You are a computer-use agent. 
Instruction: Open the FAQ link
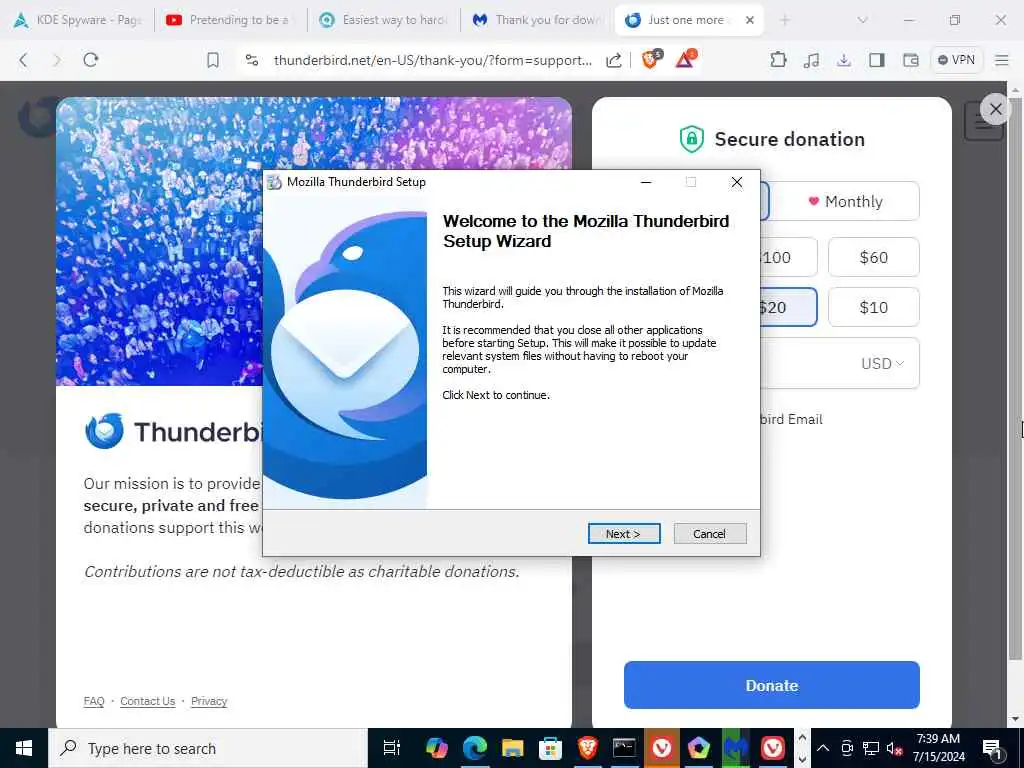tap(93, 701)
